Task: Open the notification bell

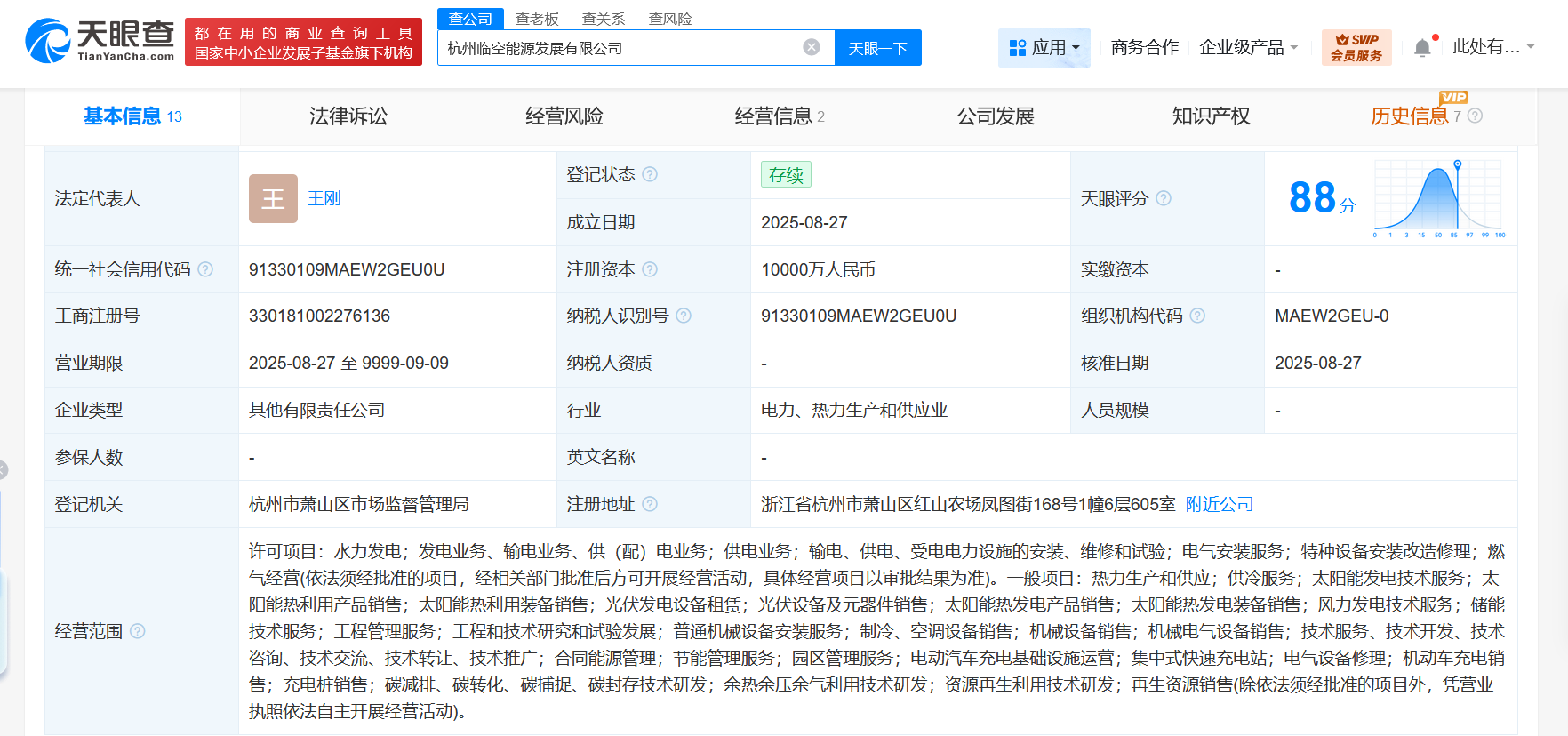Action: (x=1422, y=48)
